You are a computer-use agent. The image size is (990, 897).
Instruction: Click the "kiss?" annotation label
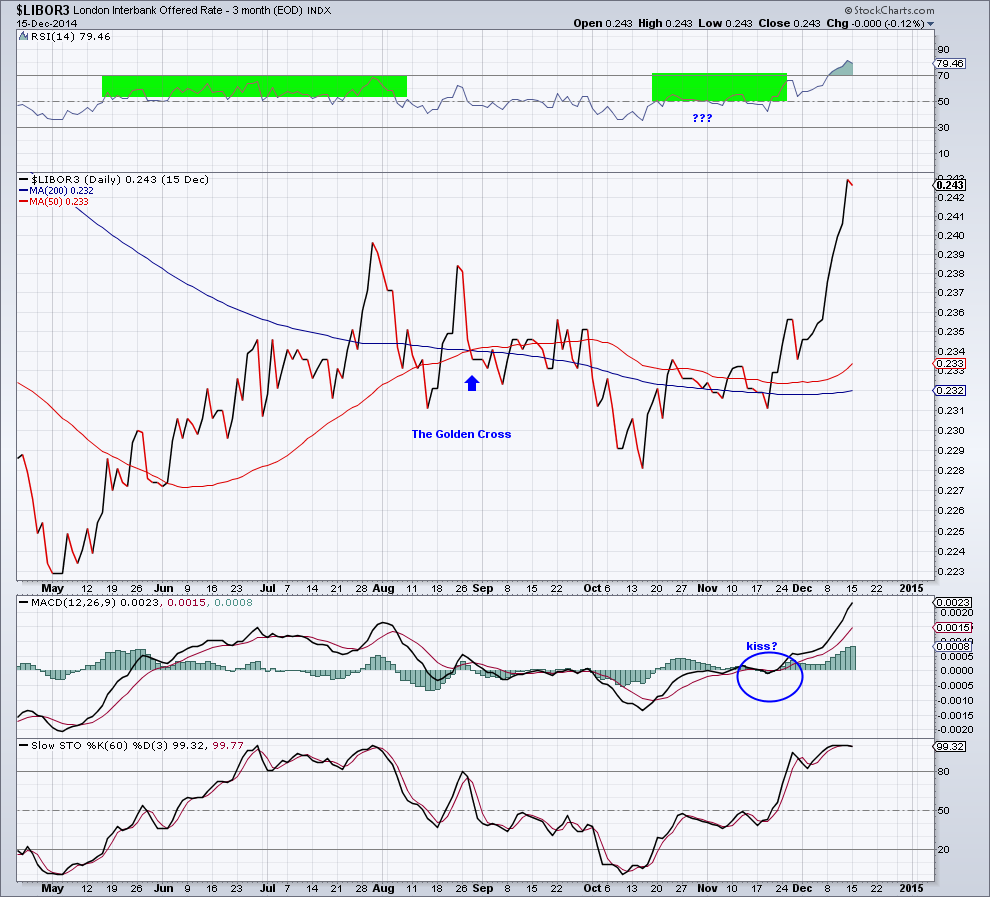[x=761, y=646]
